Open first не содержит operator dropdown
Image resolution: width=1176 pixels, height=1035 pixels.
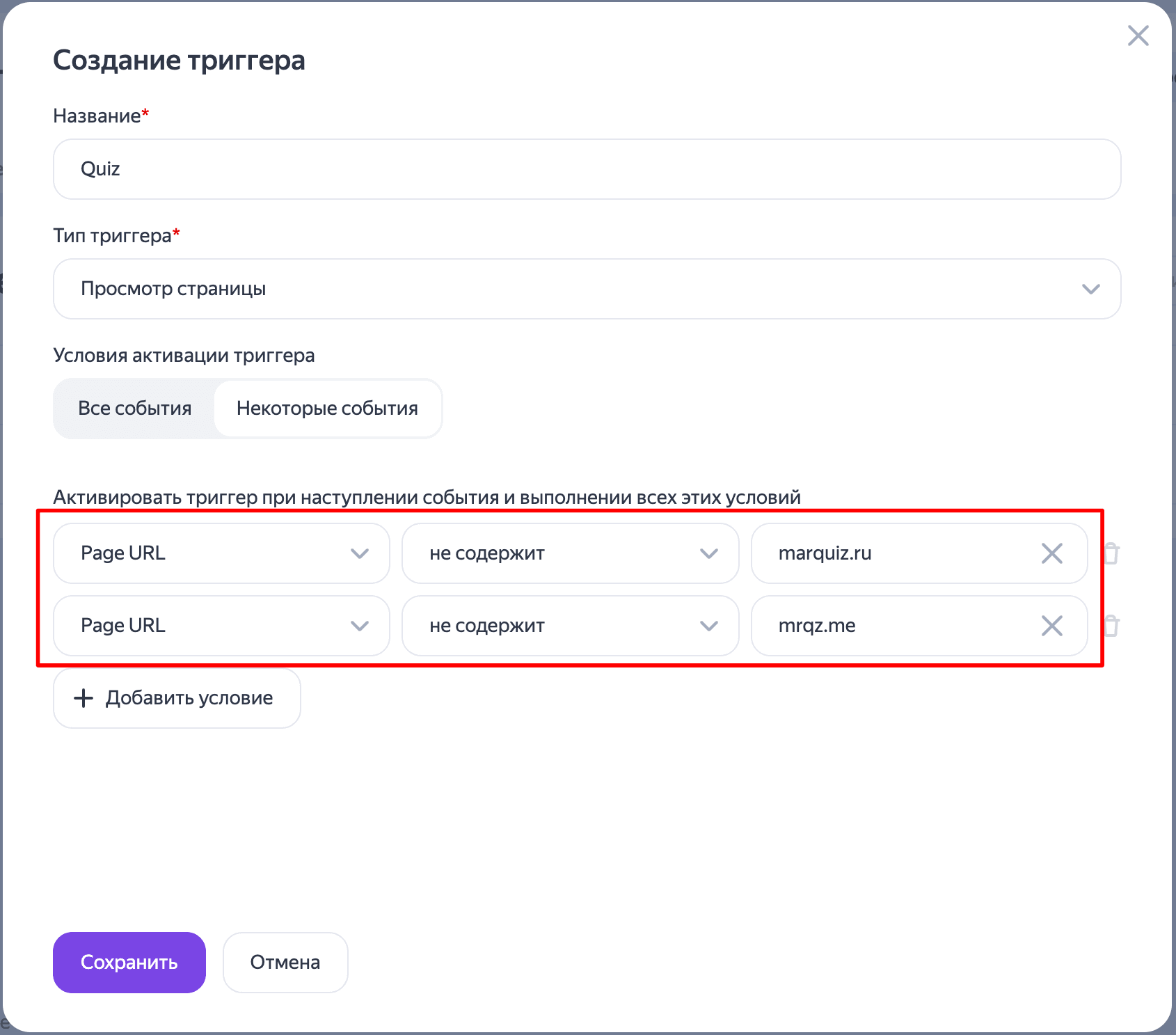point(570,553)
